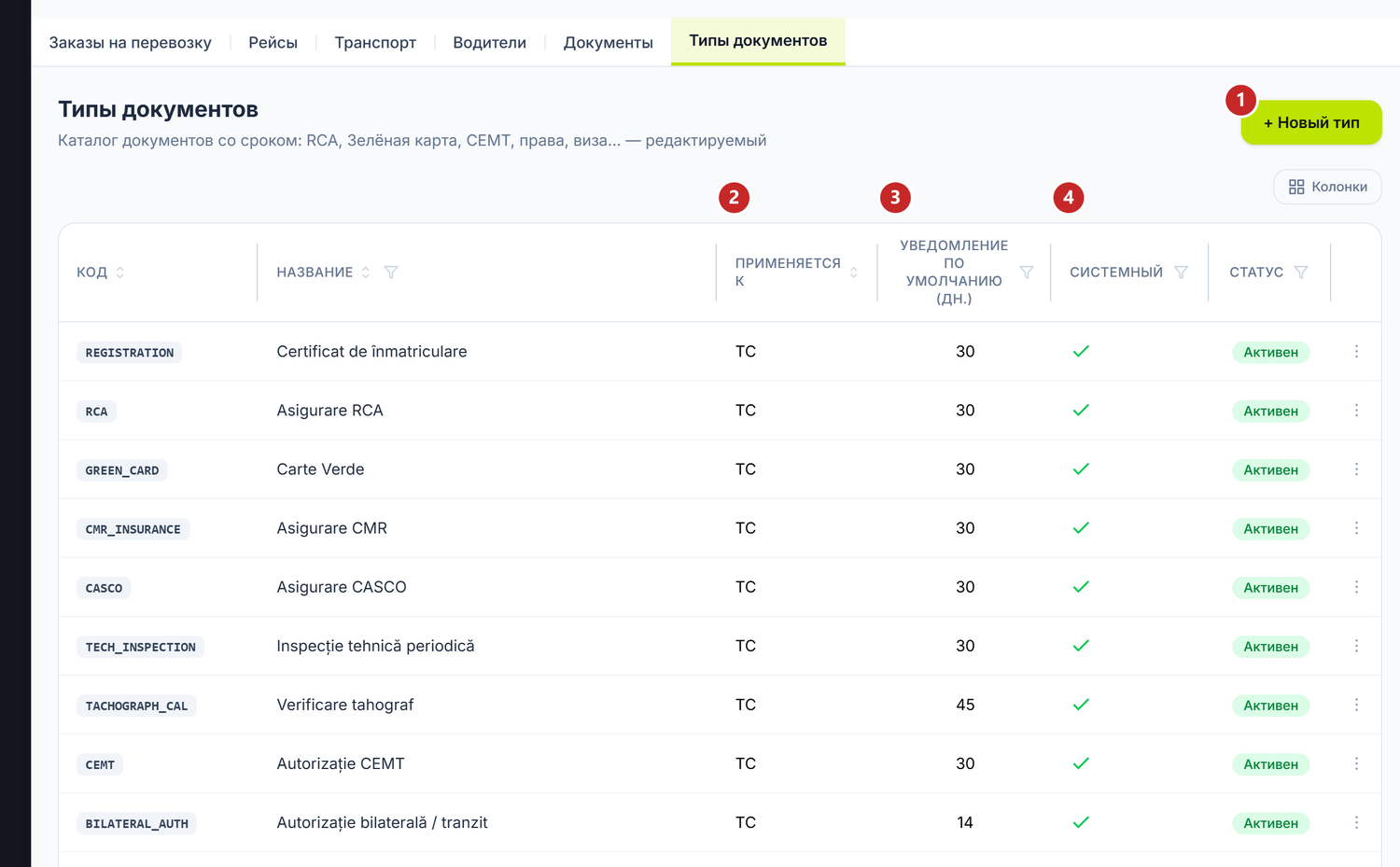Click the name Asigurare CMR
Image resolution: width=1400 pixels, height=867 pixels.
point(331,528)
